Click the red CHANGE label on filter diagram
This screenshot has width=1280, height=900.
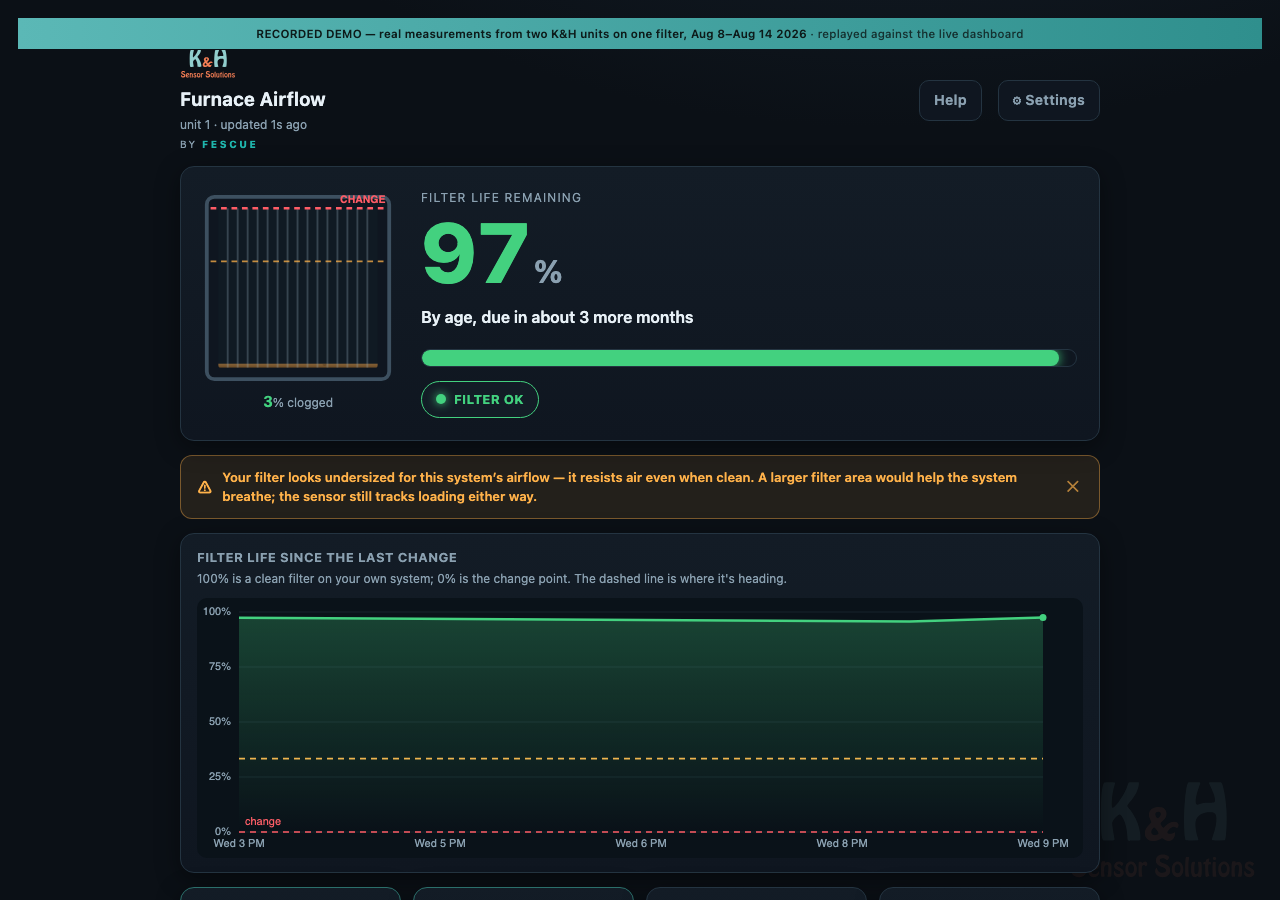363,199
